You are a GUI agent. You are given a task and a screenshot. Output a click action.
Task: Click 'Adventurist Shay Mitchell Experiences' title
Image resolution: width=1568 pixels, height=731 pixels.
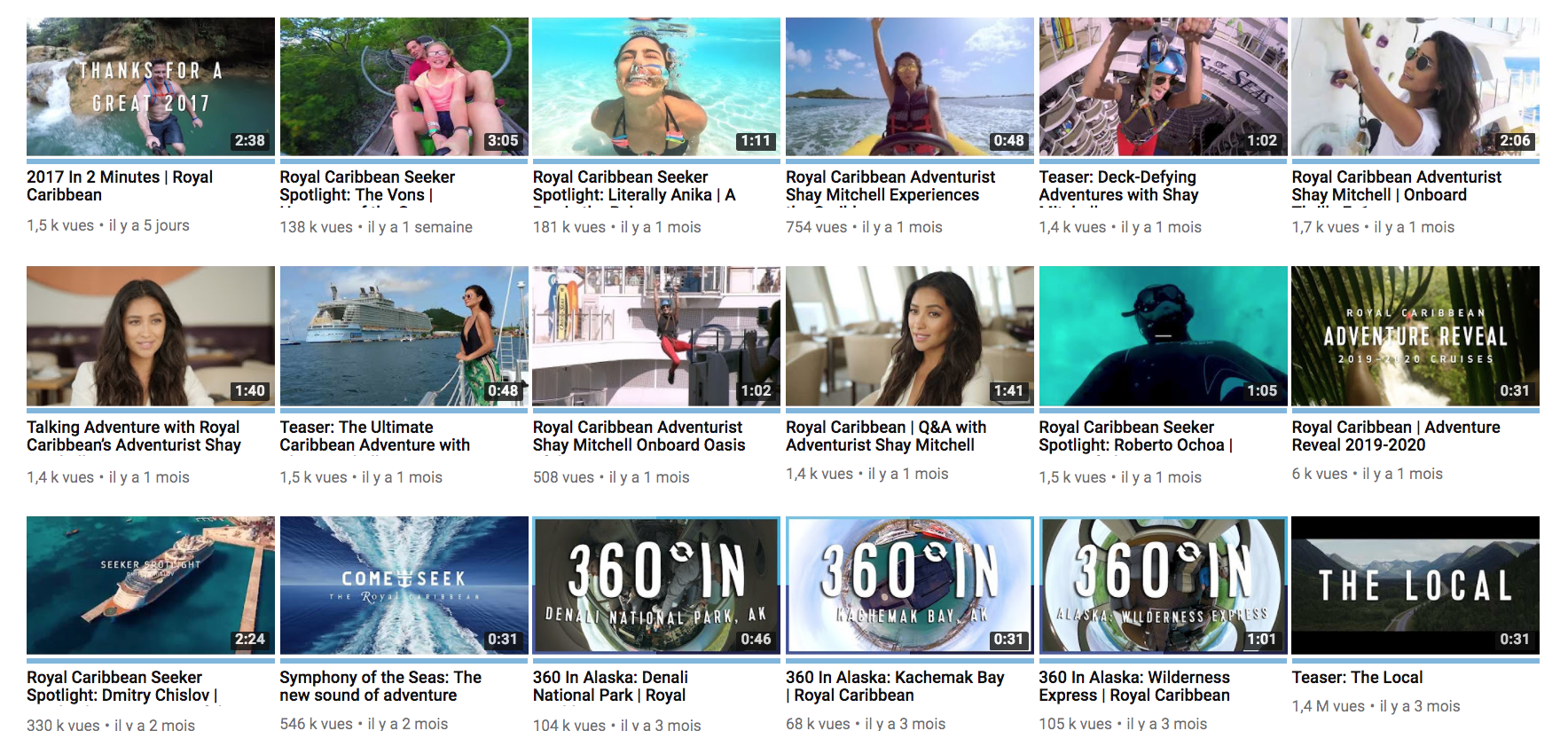890,186
